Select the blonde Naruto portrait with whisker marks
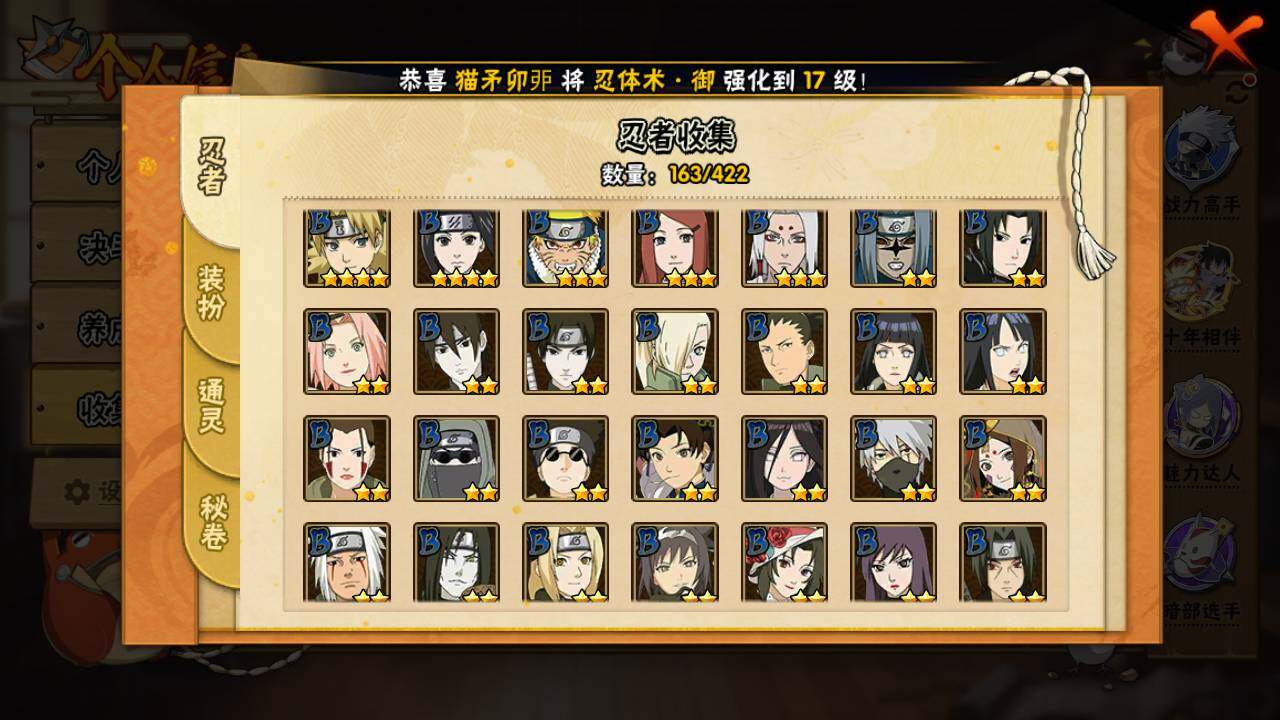This screenshot has height=720, width=1280. point(565,249)
